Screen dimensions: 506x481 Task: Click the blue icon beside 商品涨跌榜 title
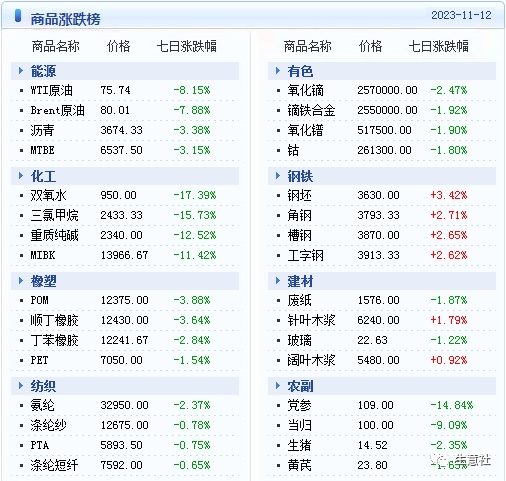[x=18, y=16]
